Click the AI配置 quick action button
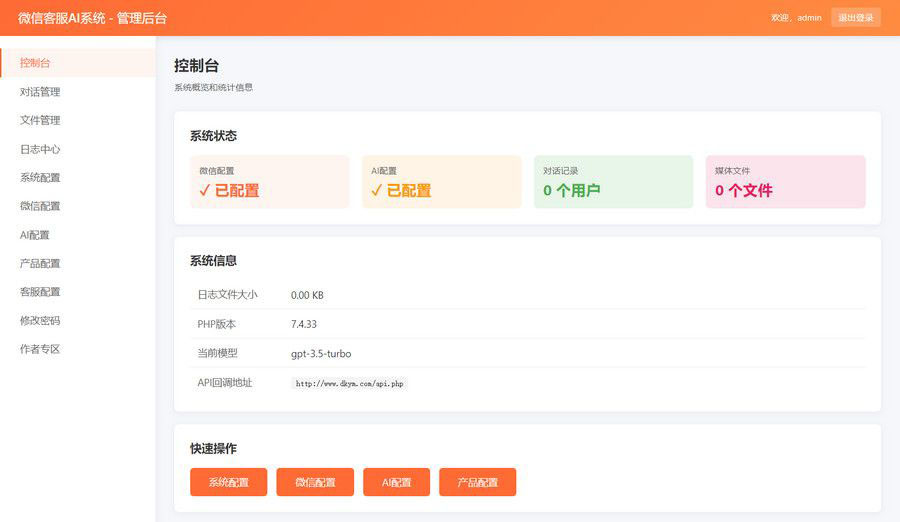900x522 pixels. 396,482
